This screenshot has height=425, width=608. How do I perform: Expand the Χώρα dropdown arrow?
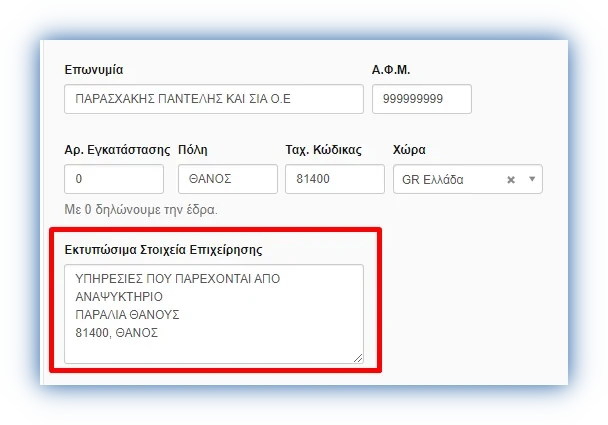pyautogui.click(x=532, y=180)
